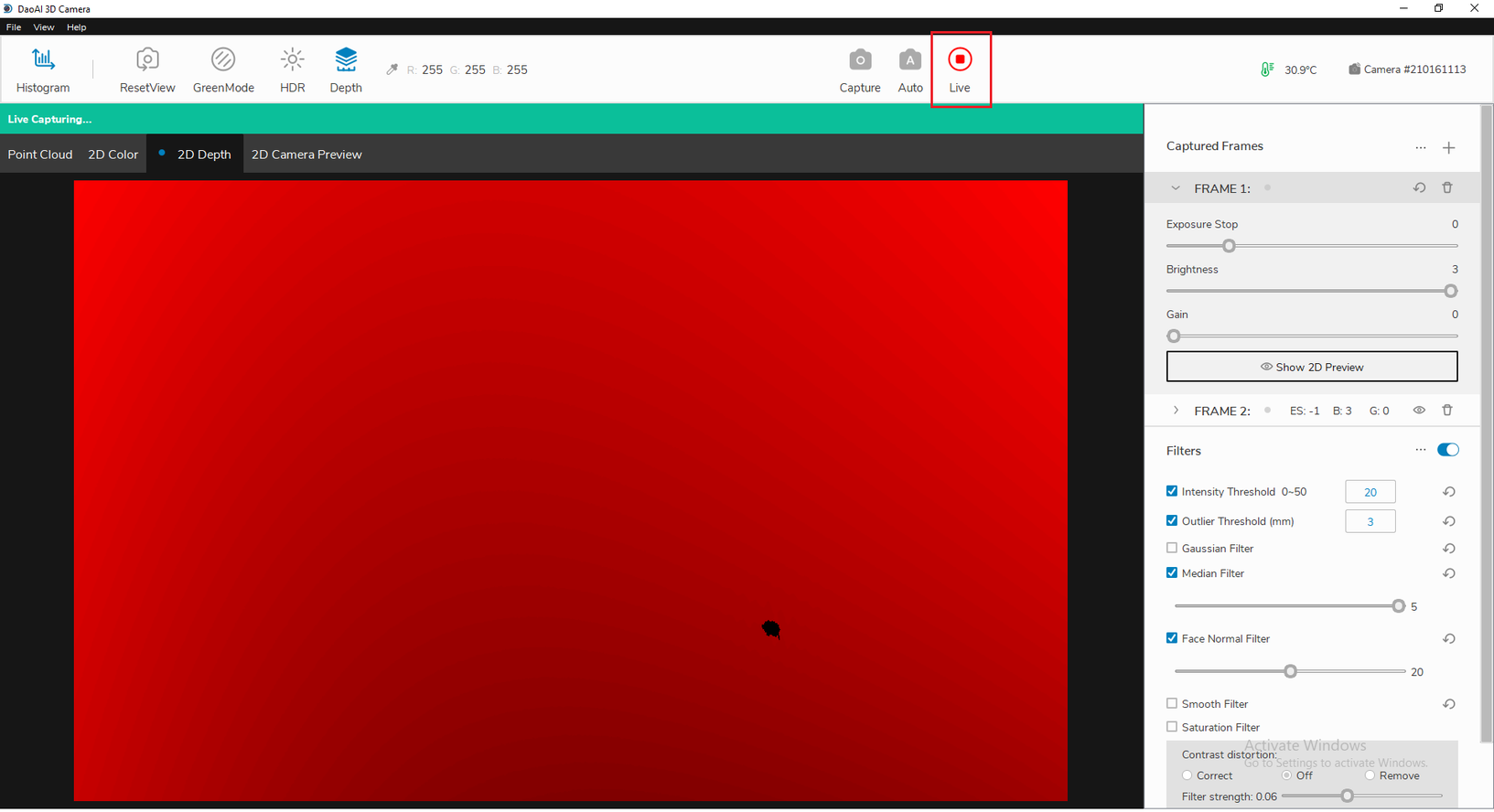Collapse the FRAME 1 section

point(1176,188)
